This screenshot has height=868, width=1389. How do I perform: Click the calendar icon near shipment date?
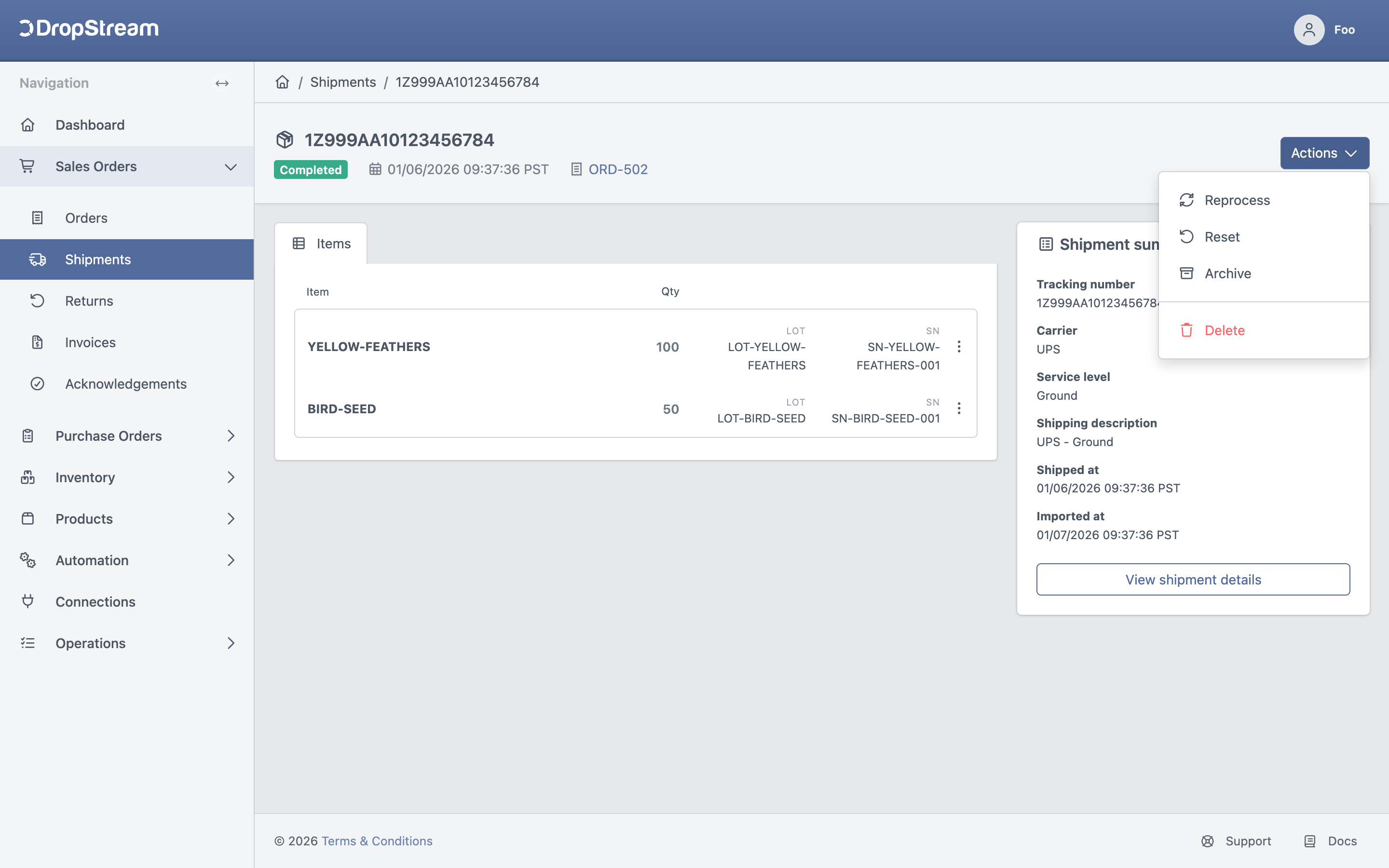(x=375, y=169)
